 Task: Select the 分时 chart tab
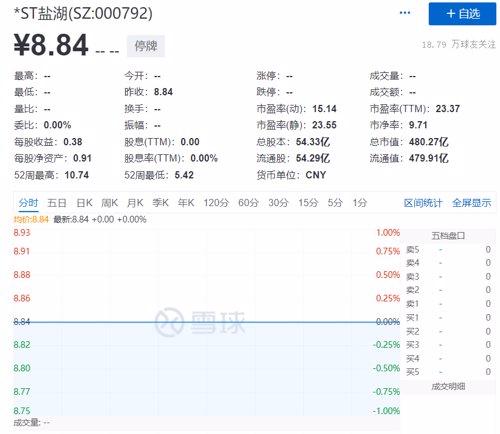(28, 203)
